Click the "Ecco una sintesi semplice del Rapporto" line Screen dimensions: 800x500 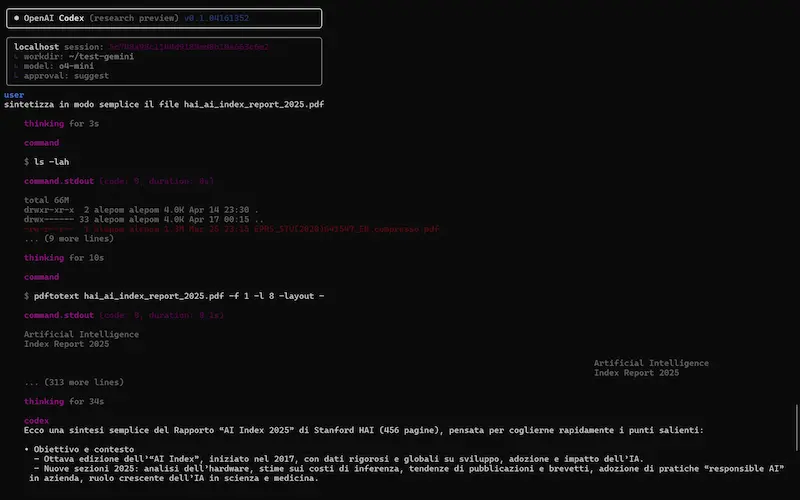coord(364,430)
